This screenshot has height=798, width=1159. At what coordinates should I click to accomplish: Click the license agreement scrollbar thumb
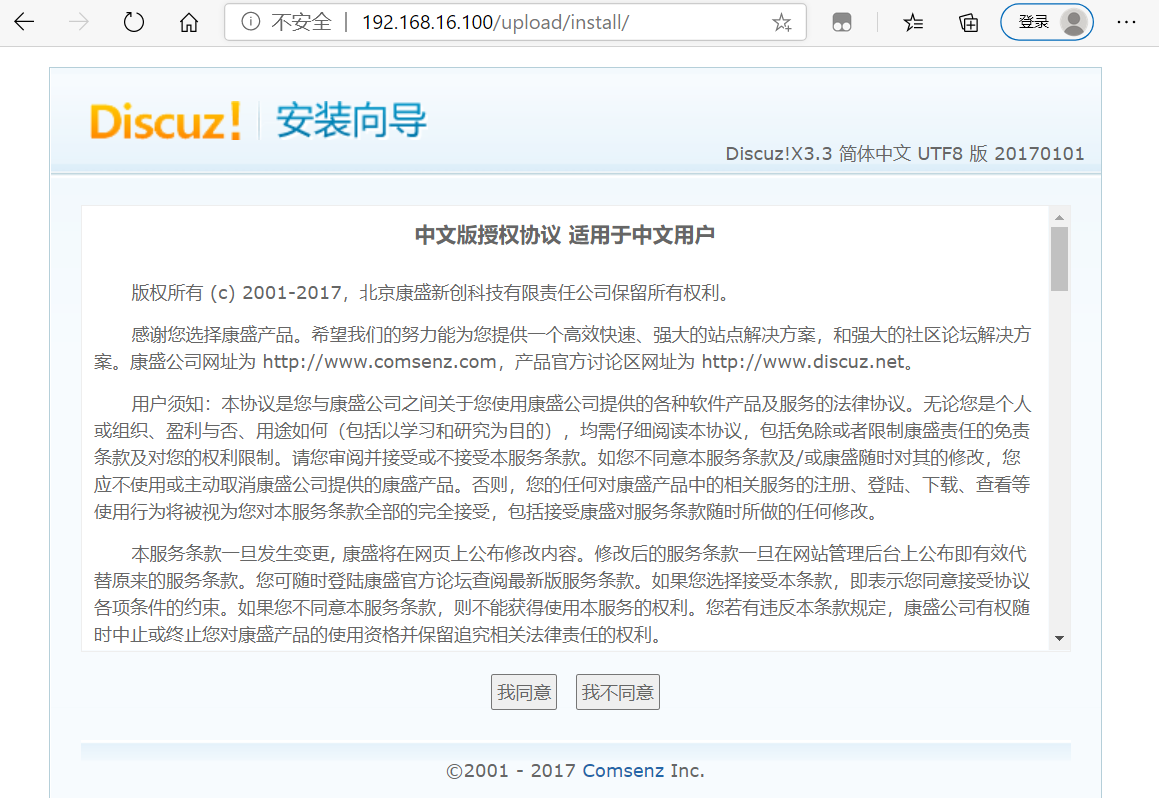[x=1059, y=259]
